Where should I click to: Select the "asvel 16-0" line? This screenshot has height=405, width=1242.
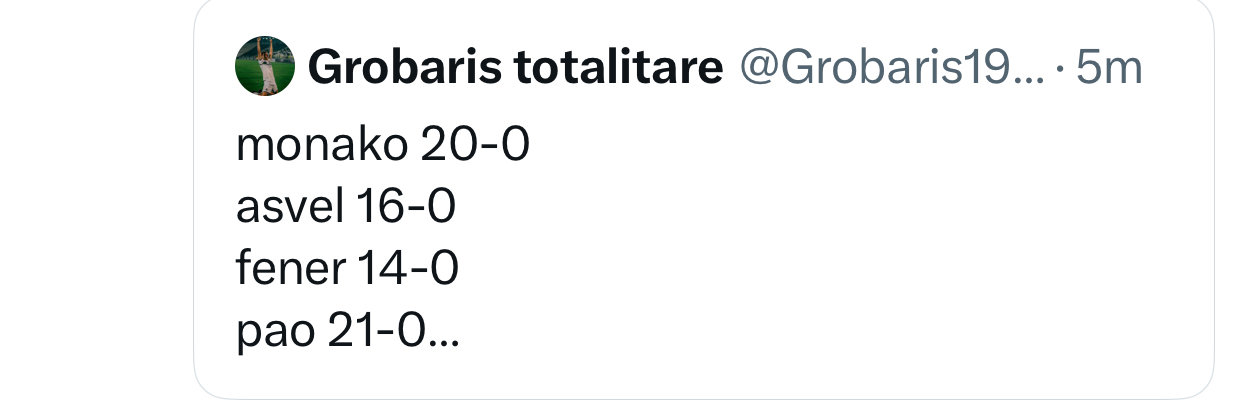tap(346, 208)
